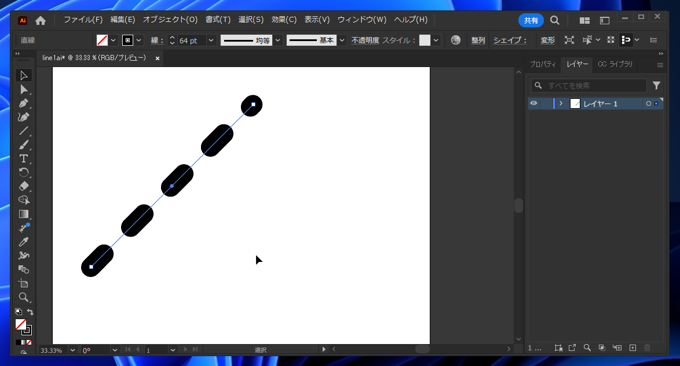The image size is (680, 366).
Task: Switch to the CC ライブラリ tab
Action: click(x=615, y=64)
